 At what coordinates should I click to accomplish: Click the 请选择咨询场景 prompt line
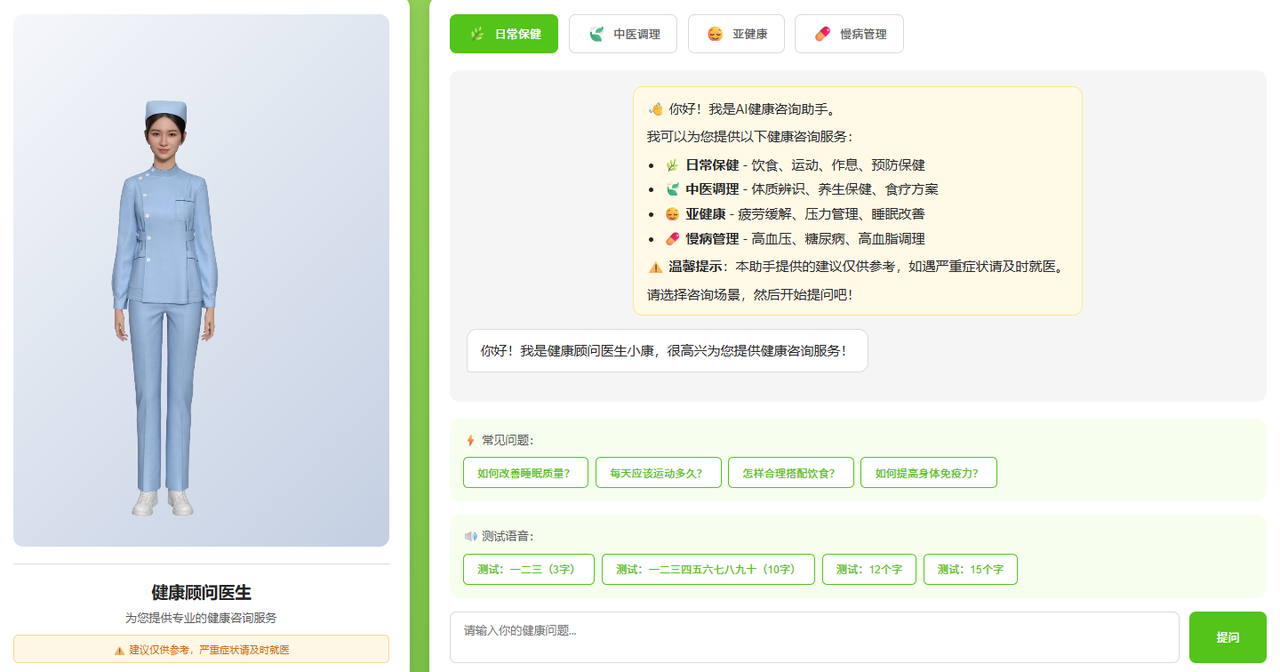point(750,295)
